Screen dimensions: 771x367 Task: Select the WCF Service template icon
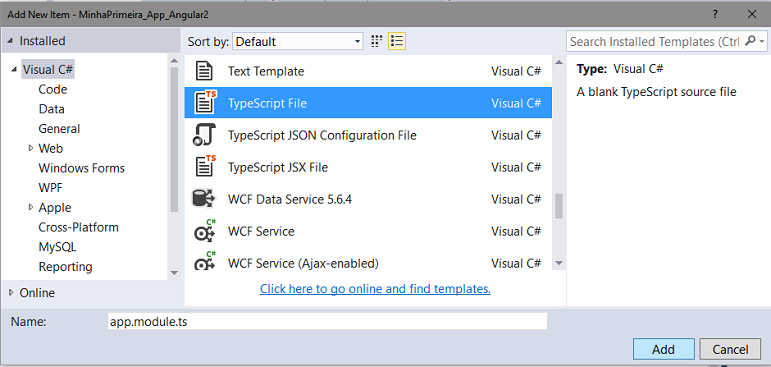point(204,231)
